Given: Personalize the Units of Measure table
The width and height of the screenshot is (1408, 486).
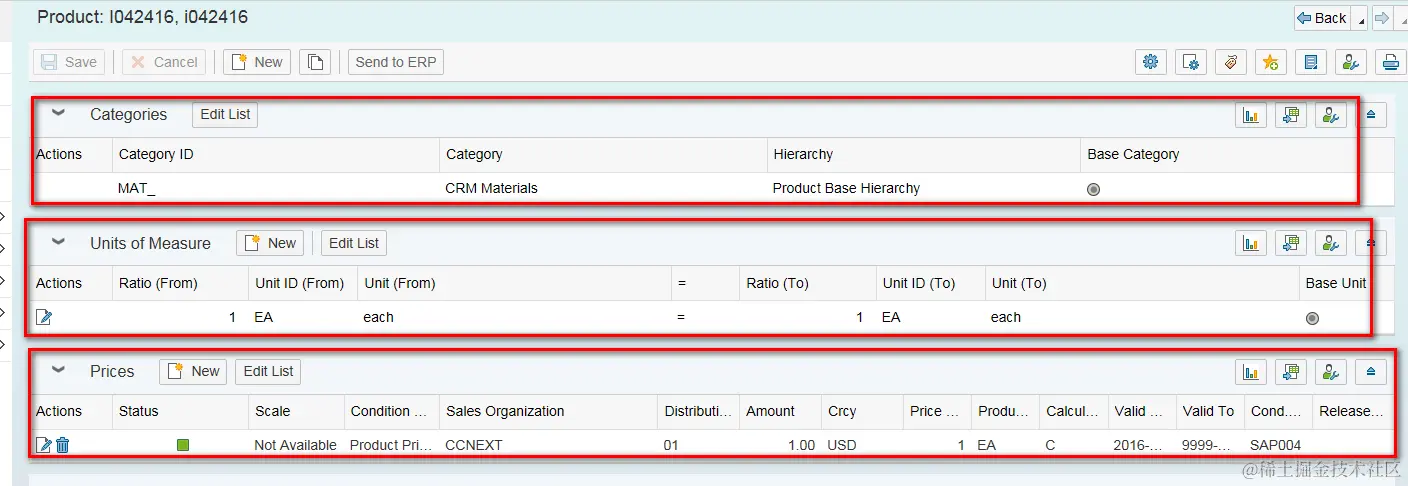Looking at the screenshot, I should click(x=1330, y=243).
